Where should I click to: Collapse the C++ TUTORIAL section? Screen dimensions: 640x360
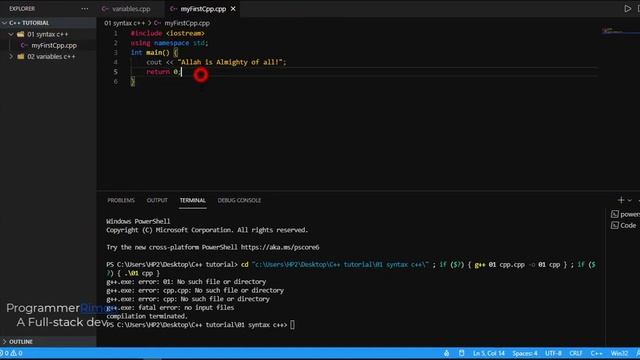click(x=29, y=23)
